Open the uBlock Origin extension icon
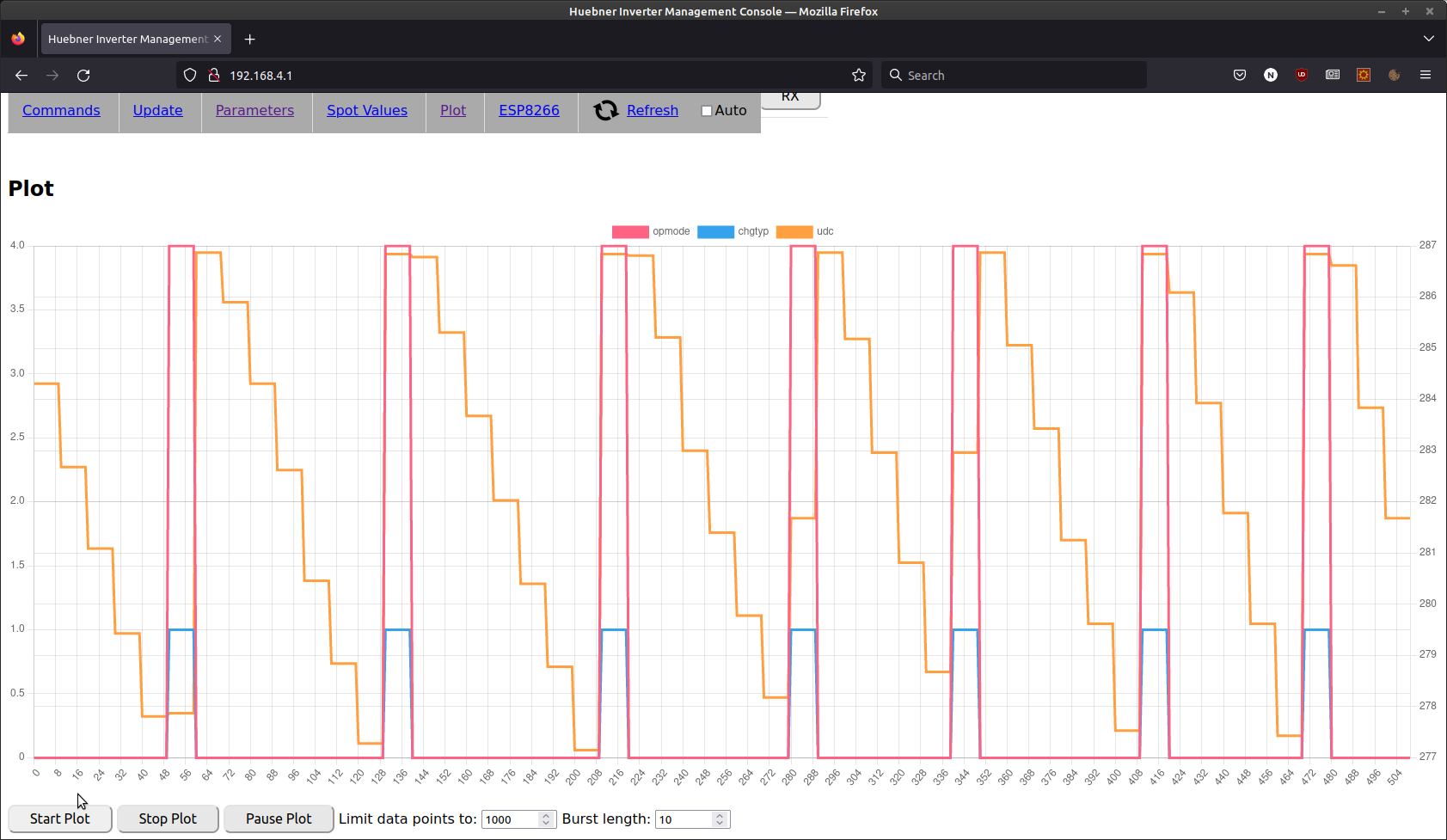 [x=1302, y=75]
